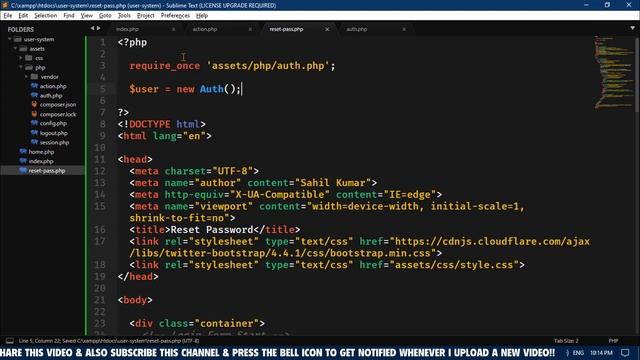Open the Preferences menu
The height and width of the screenshot is (360, 640).
pos(175,16)
